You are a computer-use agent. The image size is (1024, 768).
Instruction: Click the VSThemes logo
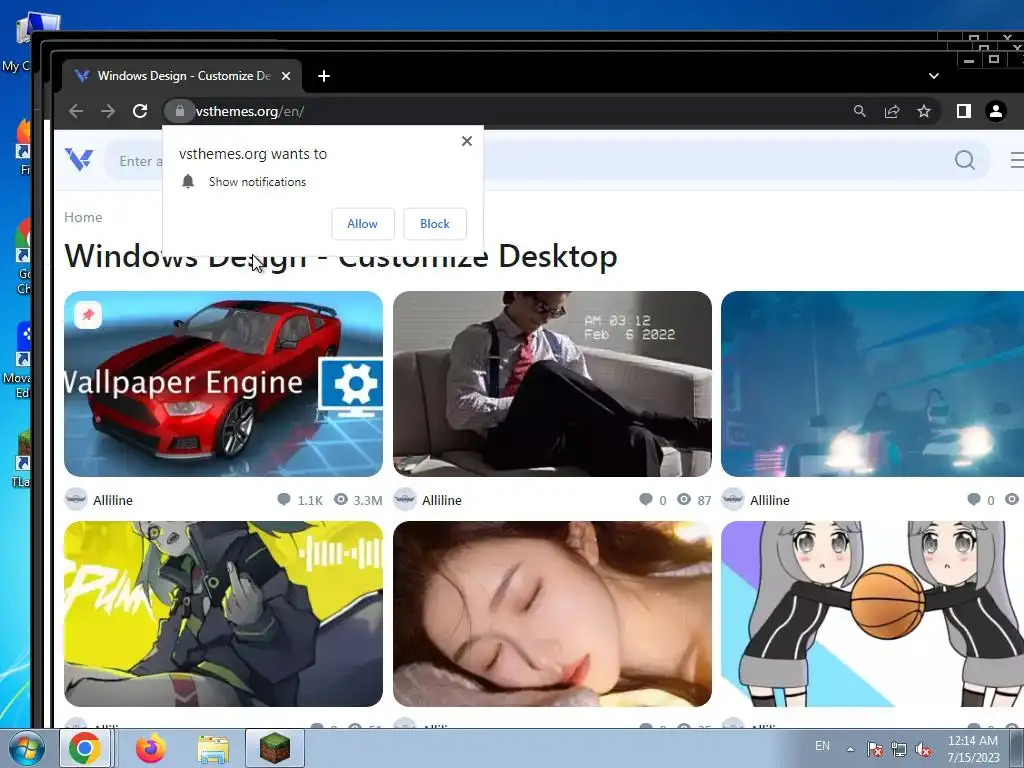pos(79,160)
